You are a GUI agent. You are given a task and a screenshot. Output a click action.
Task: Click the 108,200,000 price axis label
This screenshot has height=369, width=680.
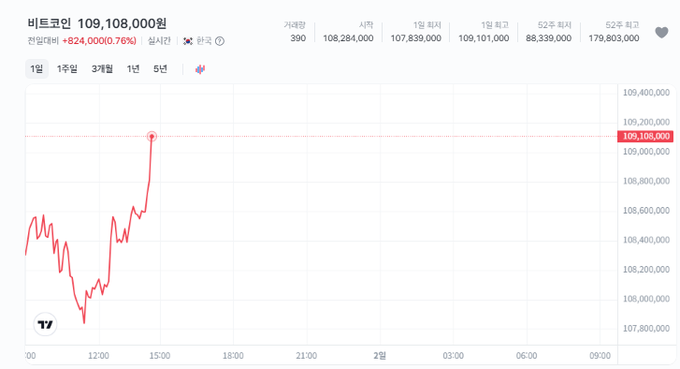tap(646, 270)
